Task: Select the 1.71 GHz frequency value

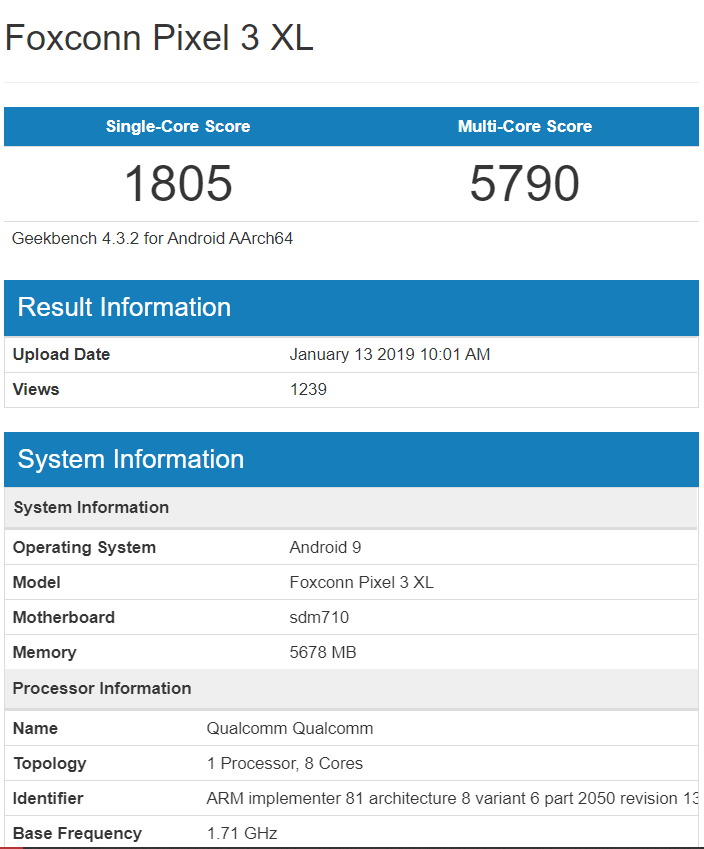Action: (242, 833)
